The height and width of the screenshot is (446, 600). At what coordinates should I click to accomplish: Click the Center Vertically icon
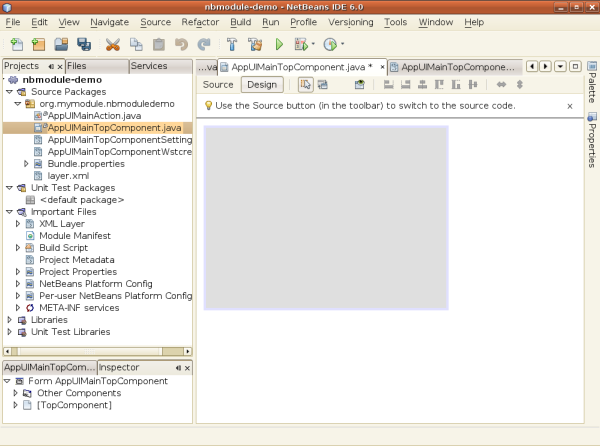pos(473,85)
